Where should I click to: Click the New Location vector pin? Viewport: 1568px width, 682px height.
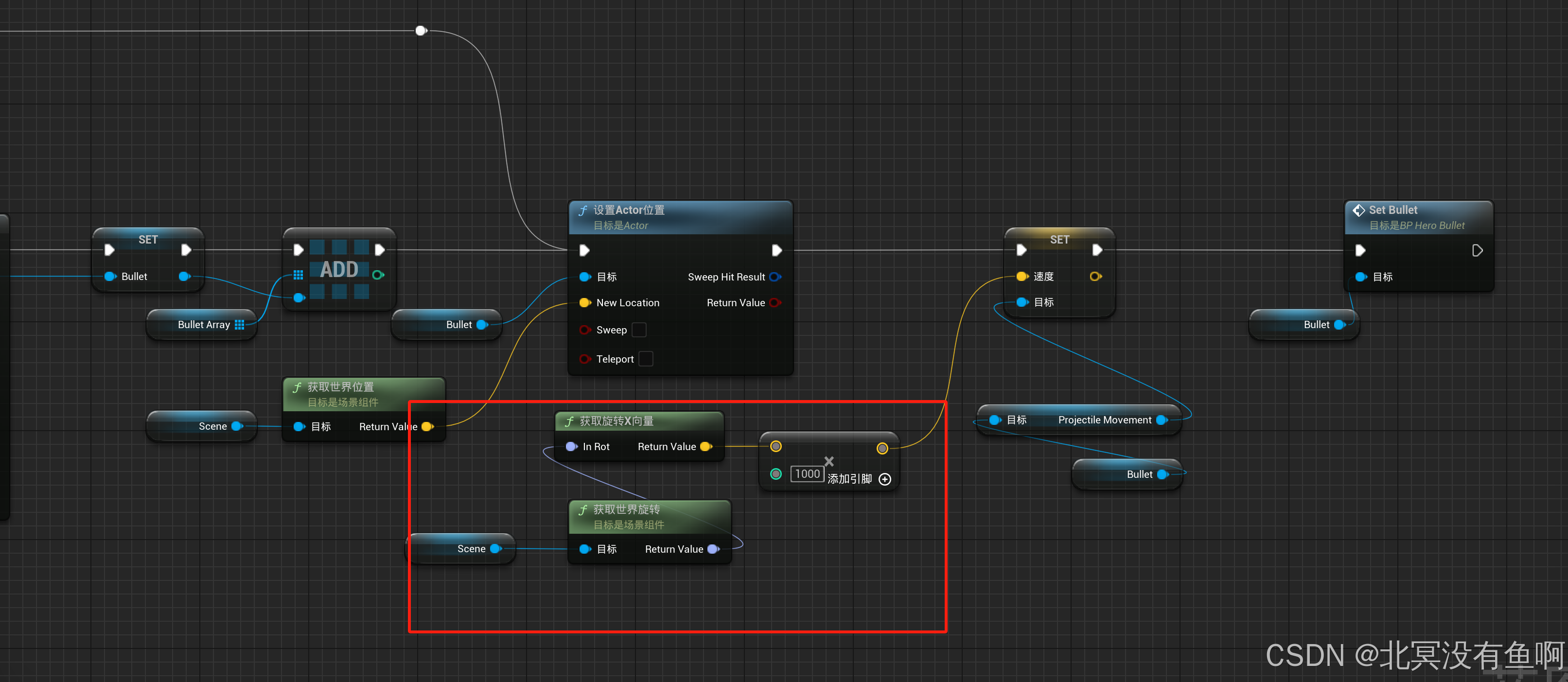click(x=584, y=303)
